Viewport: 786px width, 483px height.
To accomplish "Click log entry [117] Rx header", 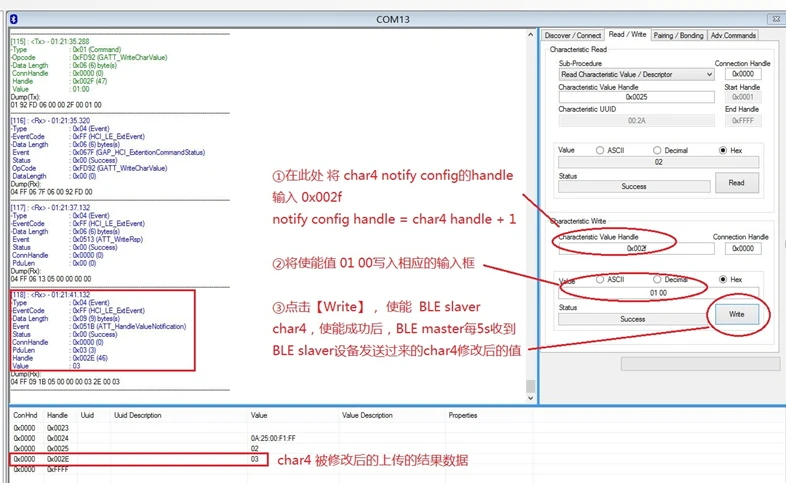I will pos(51,207).
